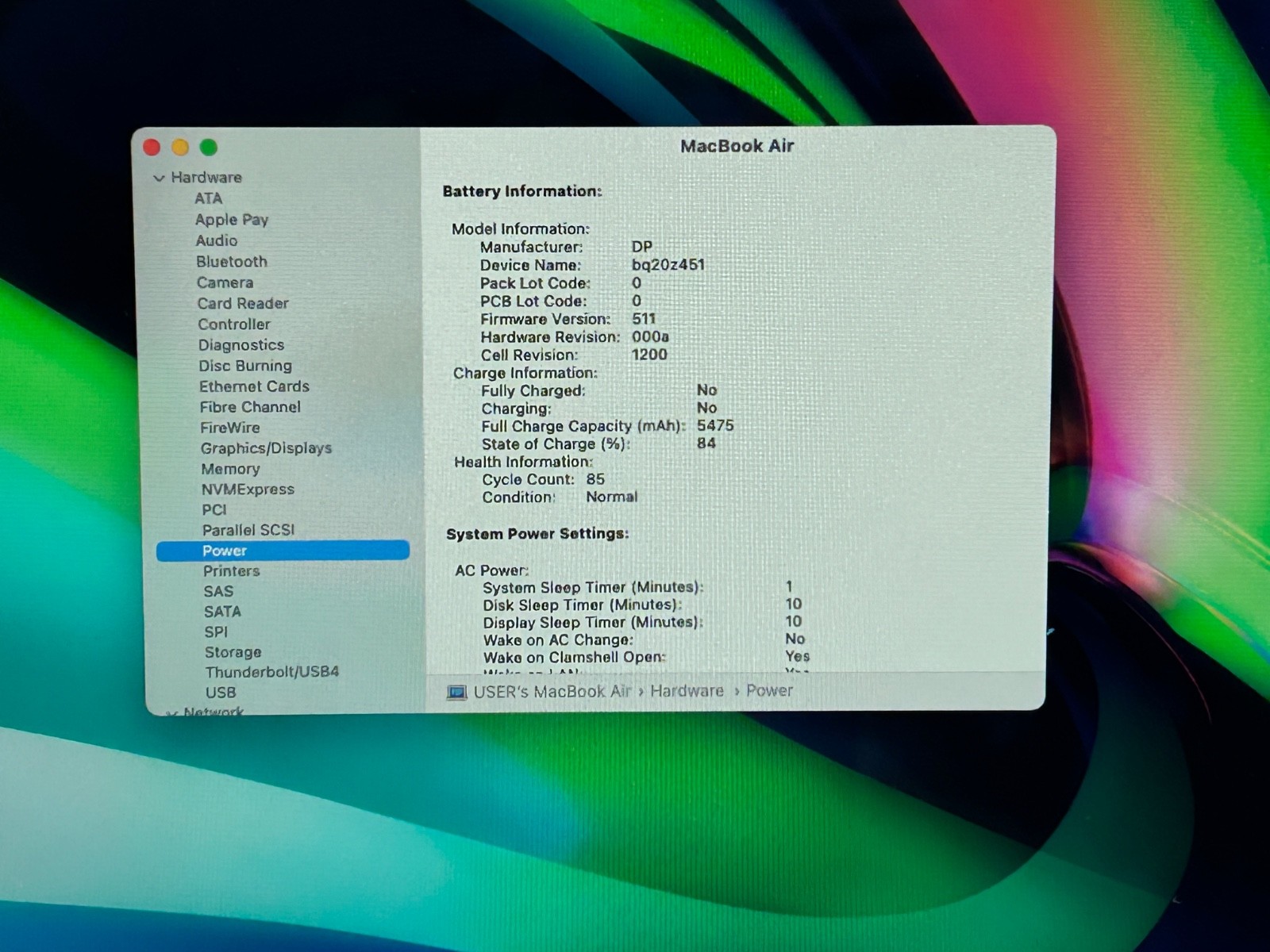
Task: Select the Cell Revision value 1200
Action: tap(649, 355)
